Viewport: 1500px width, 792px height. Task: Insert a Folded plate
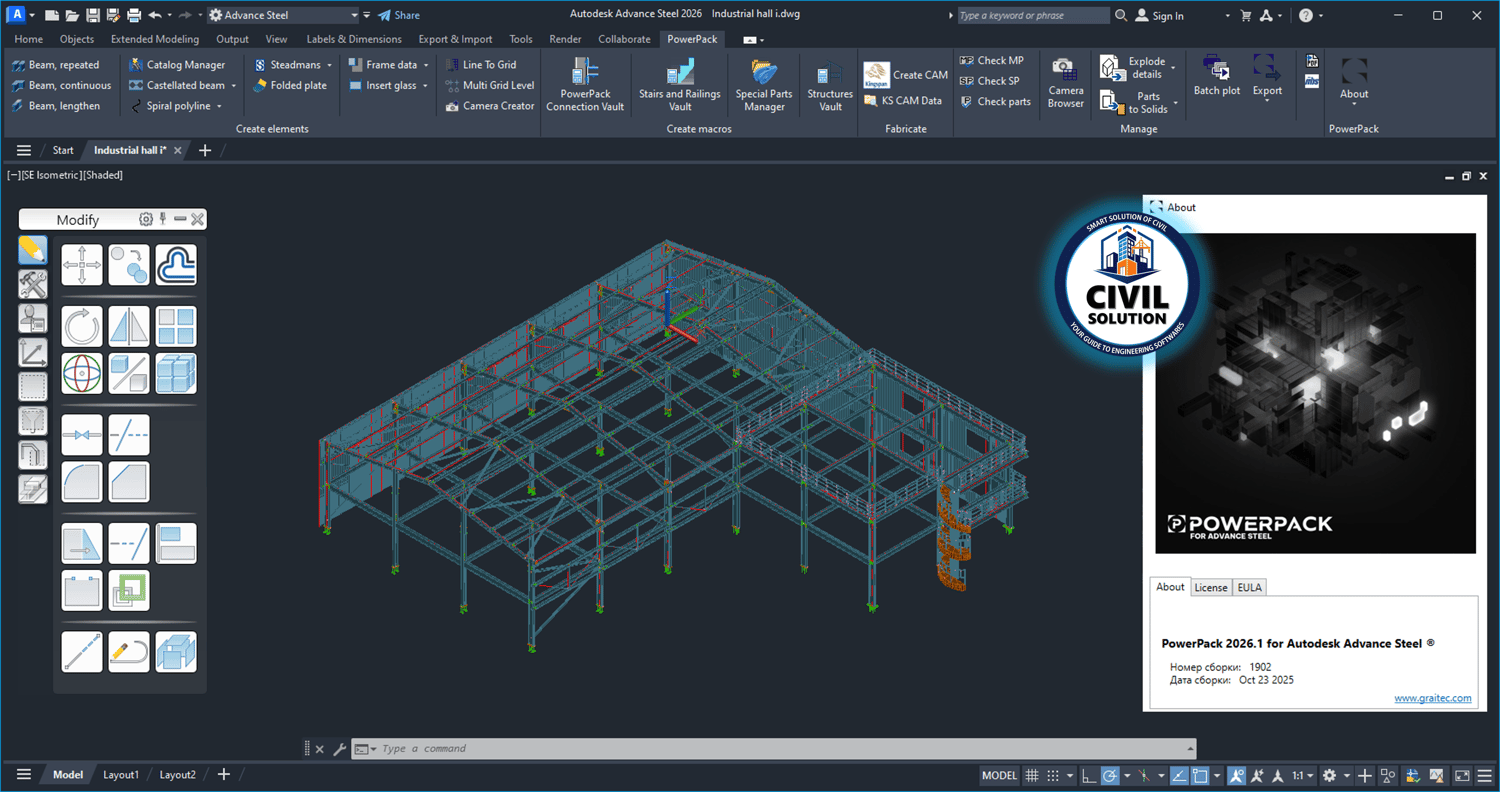point(290,85)
